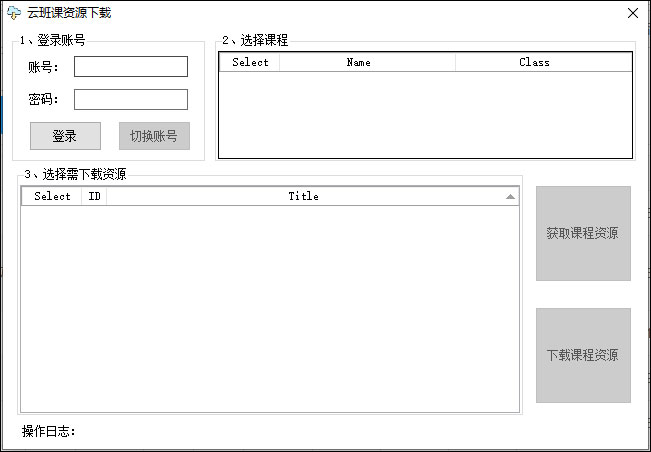
Task: Click the 密码 label text
Action: pyautogui.click(x=44, y=100)
